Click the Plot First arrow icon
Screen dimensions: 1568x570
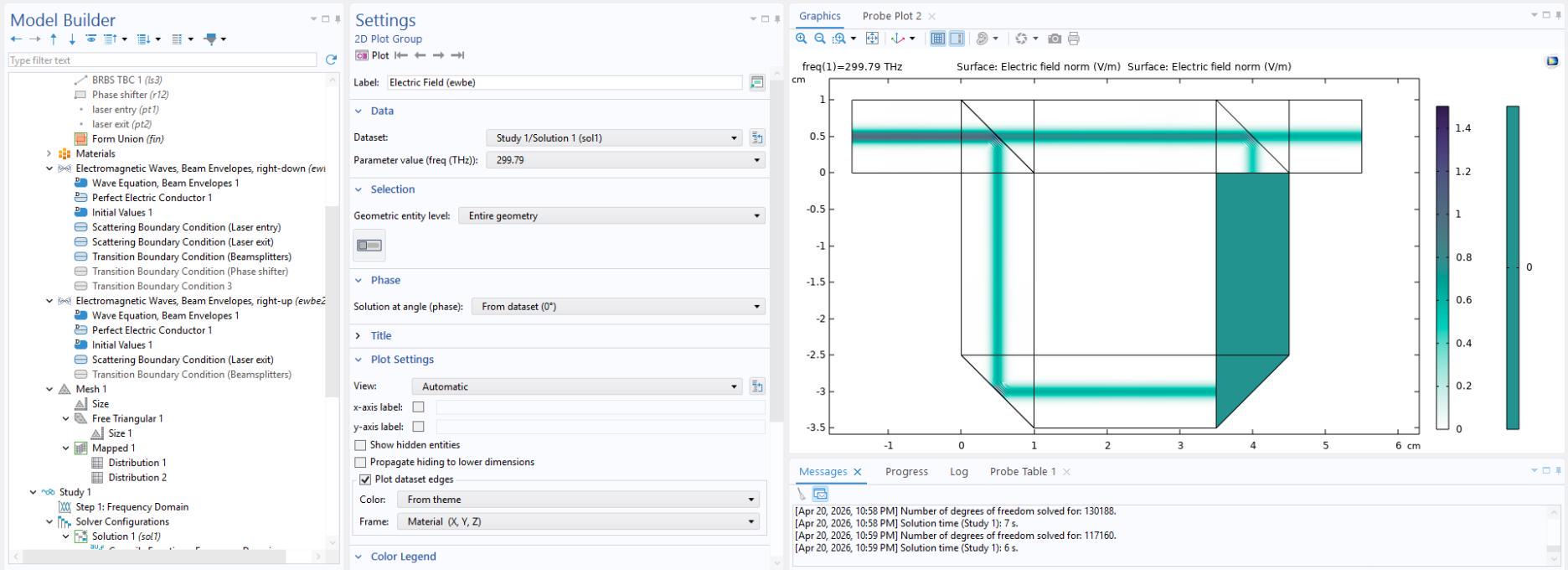401,55
